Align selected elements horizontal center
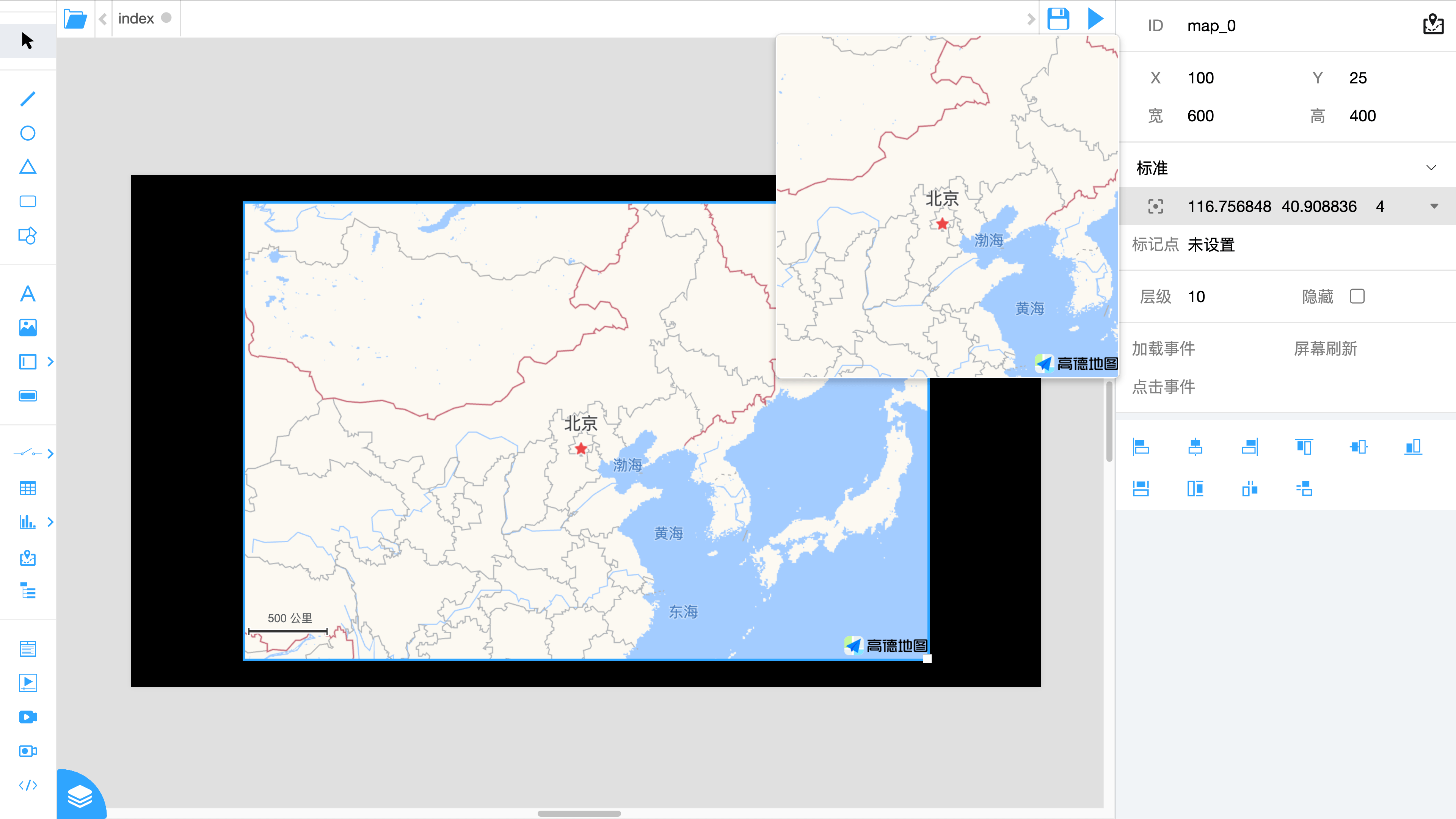 [1195, 447]
